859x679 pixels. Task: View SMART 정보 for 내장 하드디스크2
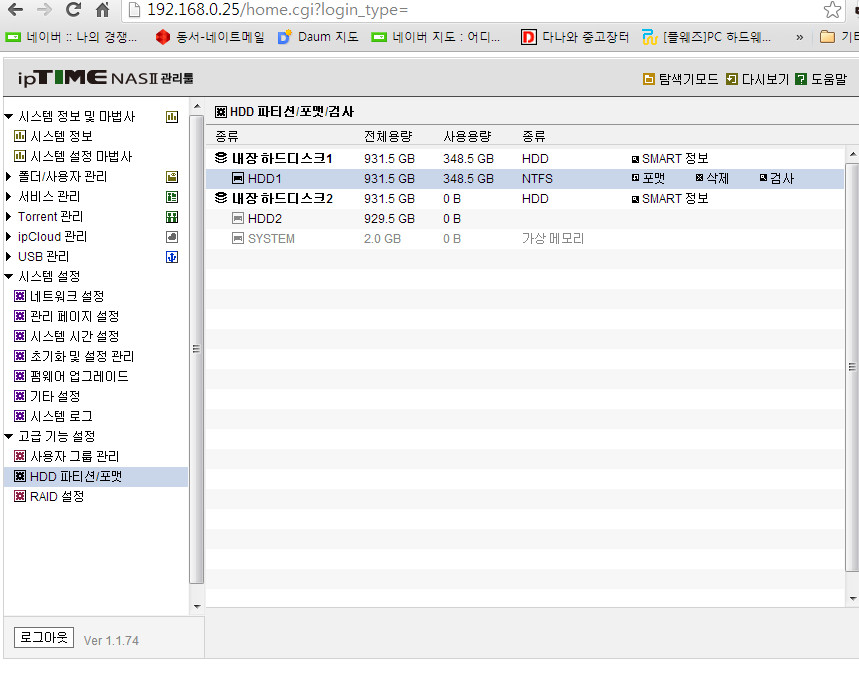pyautogui.click(x=669, y=198)
